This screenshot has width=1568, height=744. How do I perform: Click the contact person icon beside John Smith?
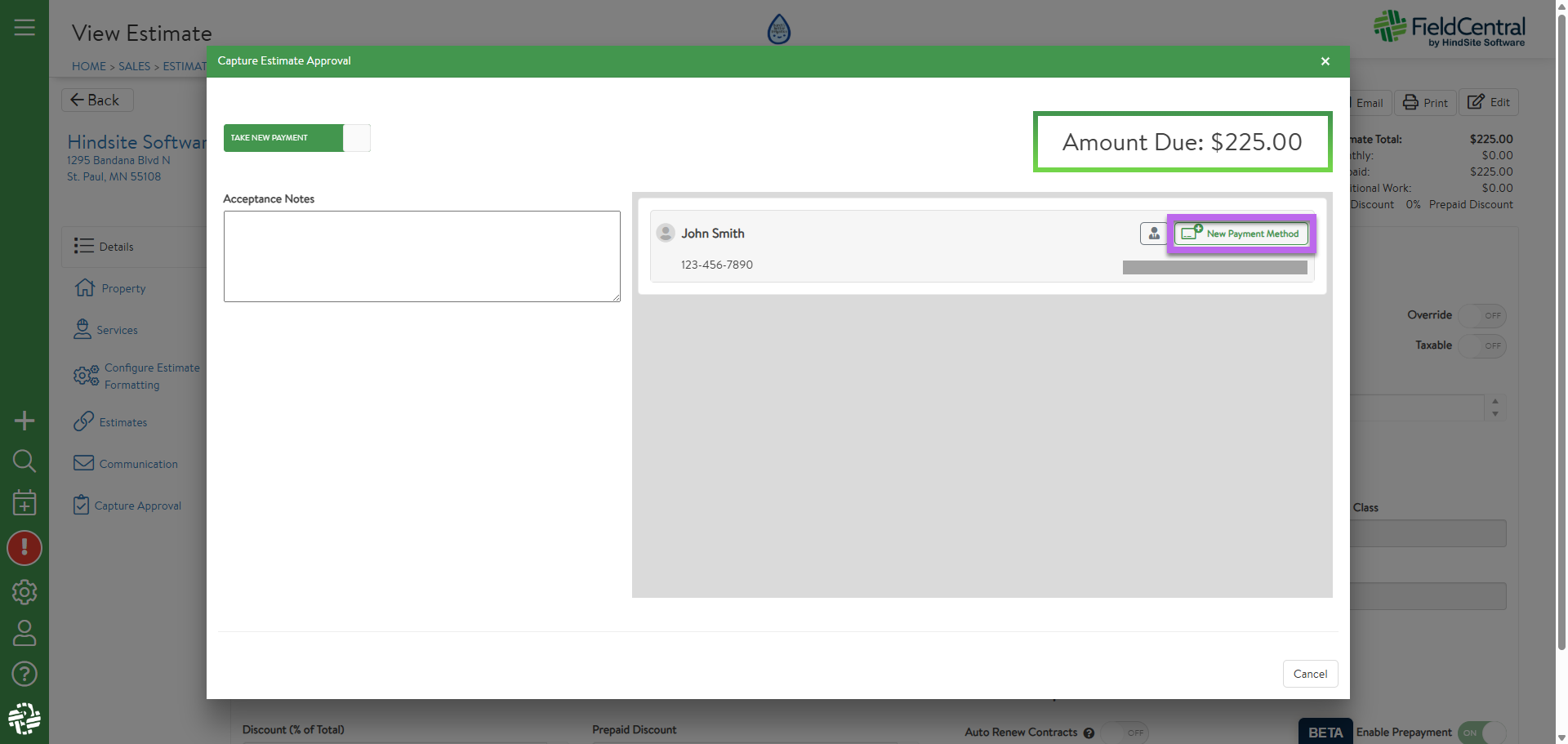(1153, 234)
